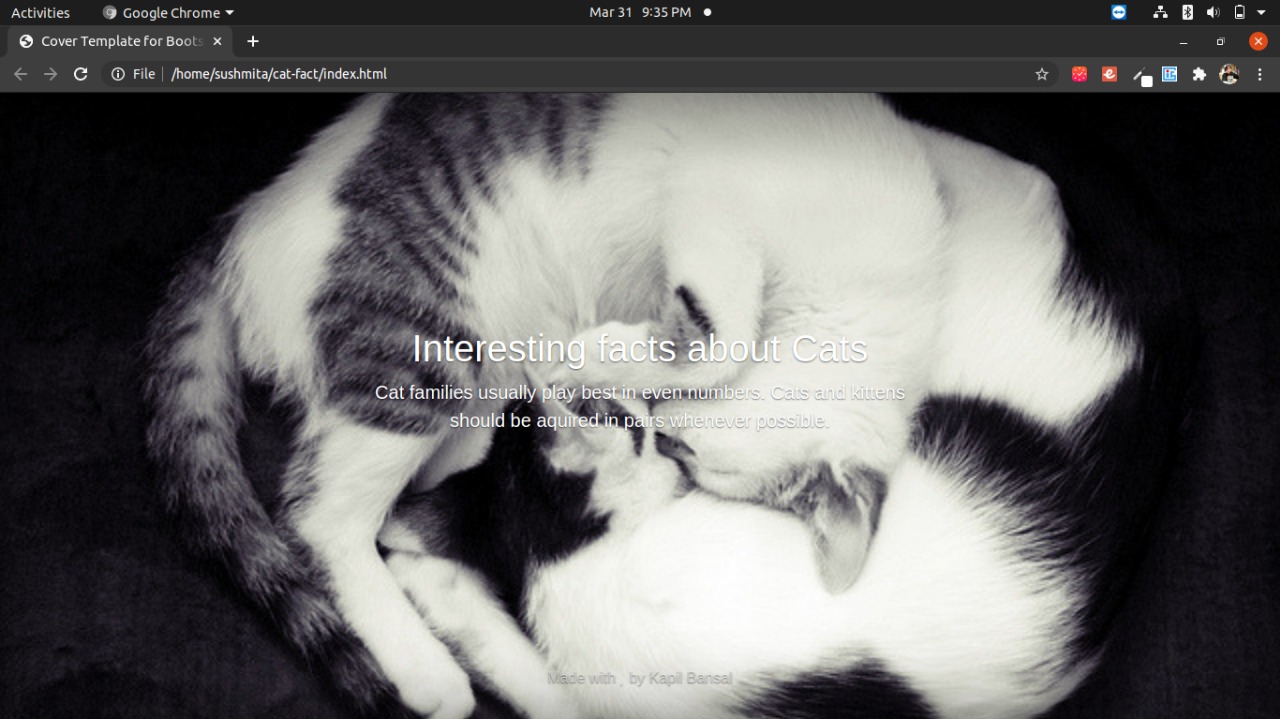1280x719 pixels.
Task: Bookmark this page with the star
Action: (1042, 73)
